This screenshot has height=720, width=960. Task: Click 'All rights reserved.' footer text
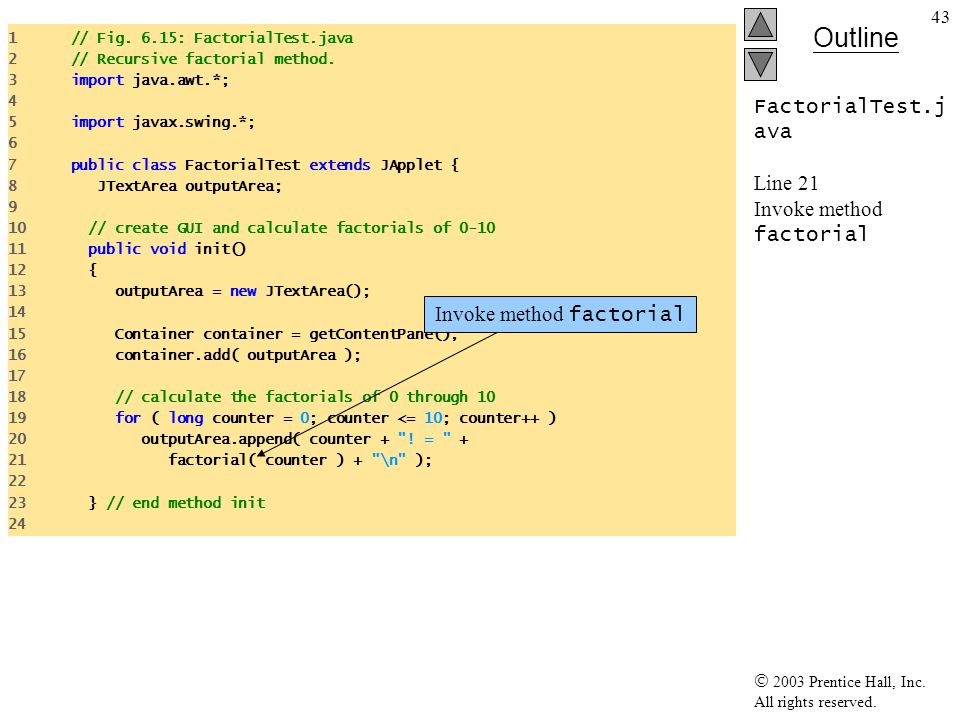814,702
